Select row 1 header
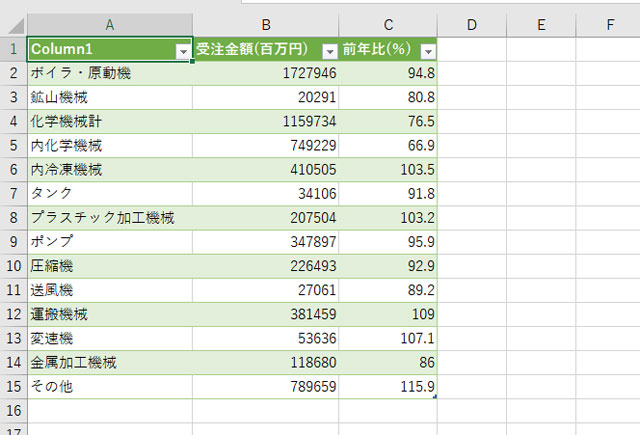This screenshot has width=640, height=435. click(13, 50)
